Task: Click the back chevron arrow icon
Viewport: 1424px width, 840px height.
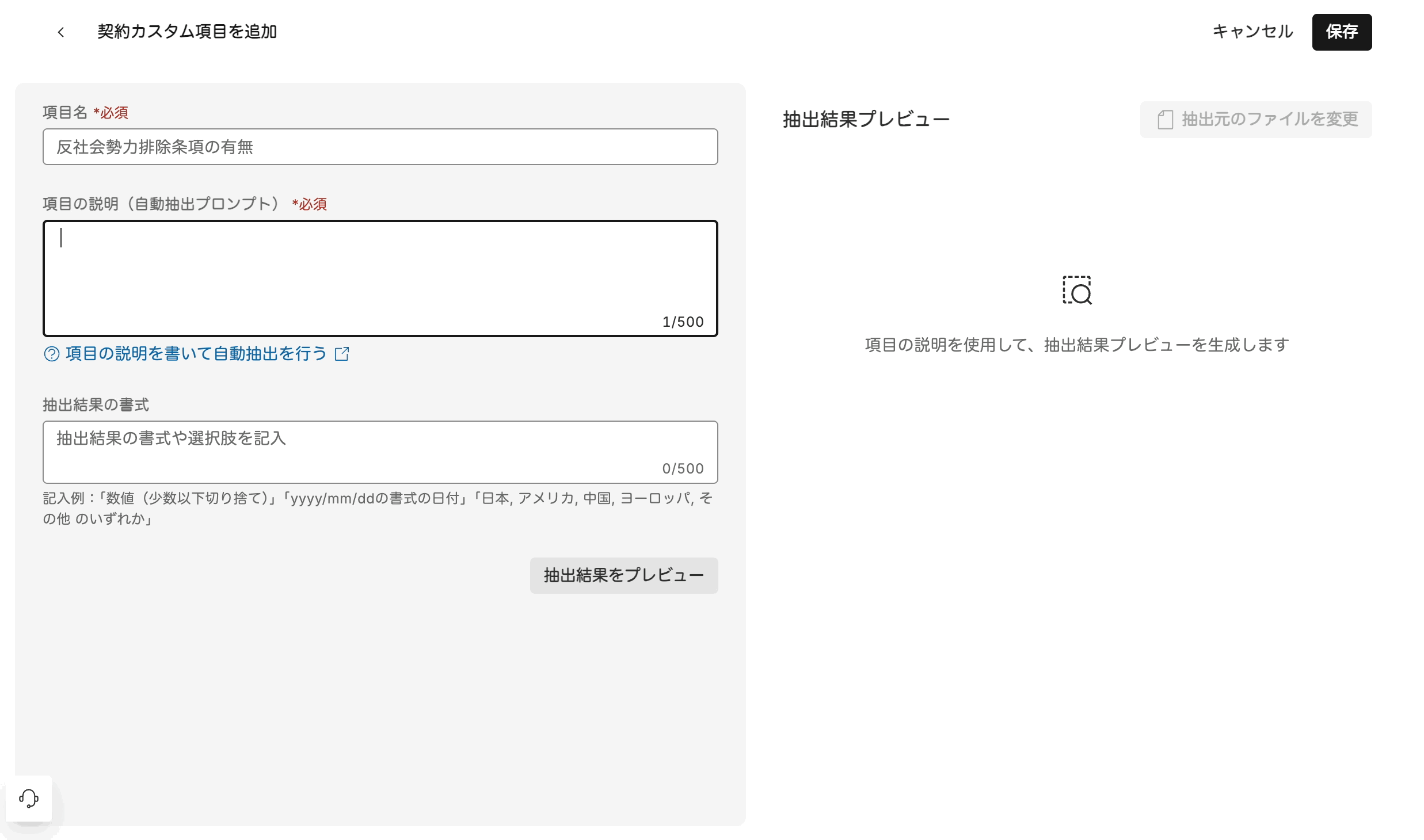Action: click(x=61, y=32)
